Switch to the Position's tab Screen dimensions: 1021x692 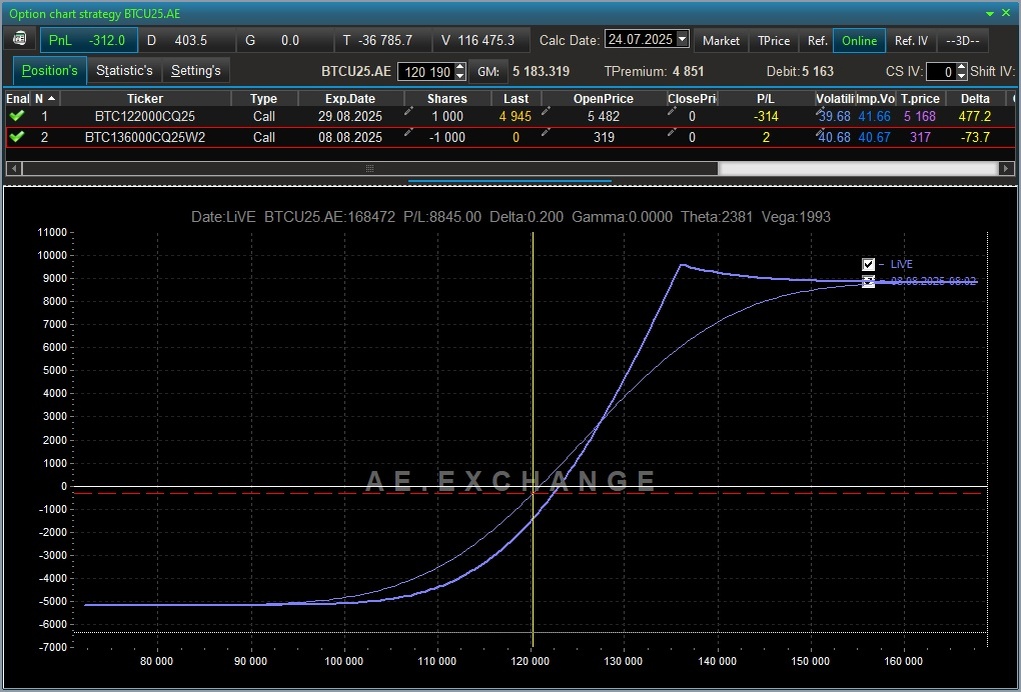tap(49, 70)
